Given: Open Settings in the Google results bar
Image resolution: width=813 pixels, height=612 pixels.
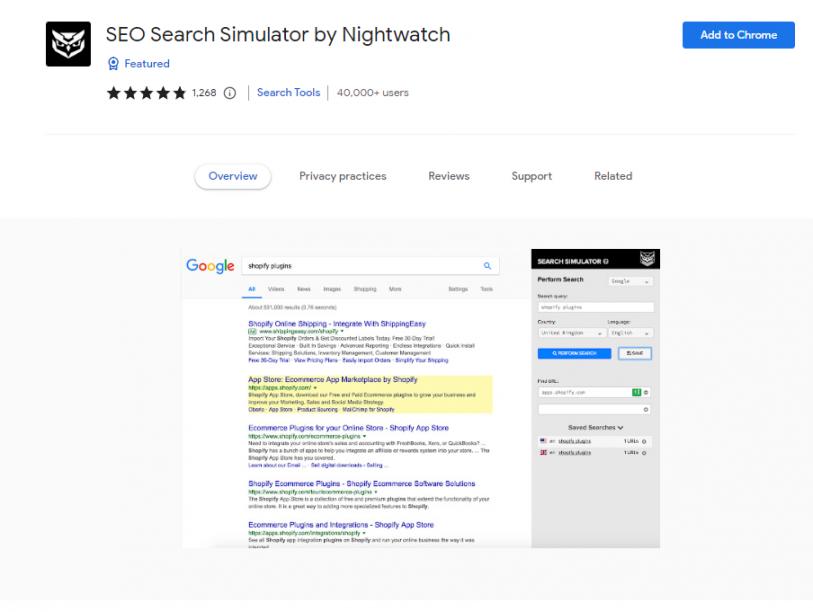Looking at the screenshot, I should click(458, 289).
